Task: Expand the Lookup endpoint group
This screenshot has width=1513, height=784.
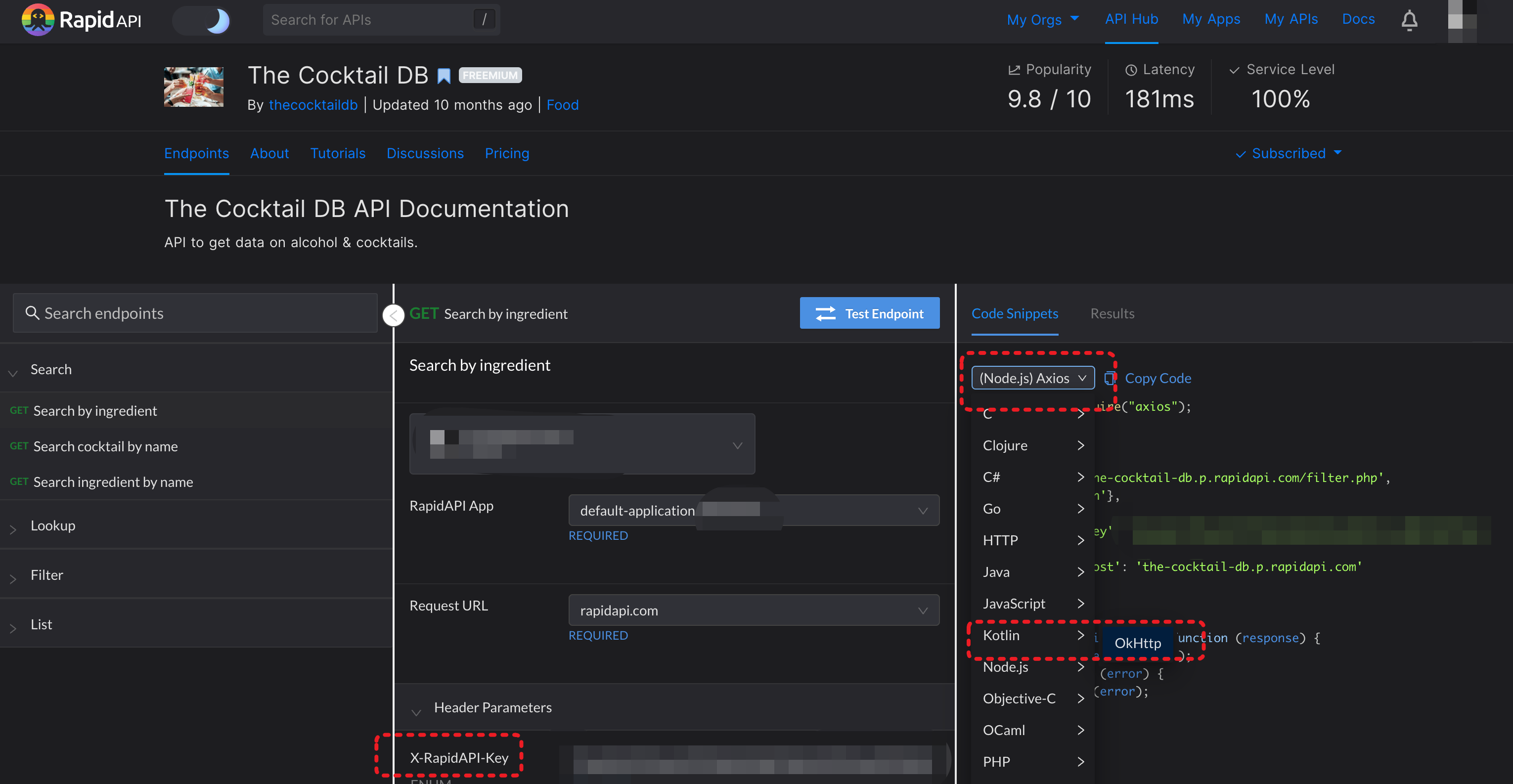Action: pyautogui.click(x=53, y=525)
